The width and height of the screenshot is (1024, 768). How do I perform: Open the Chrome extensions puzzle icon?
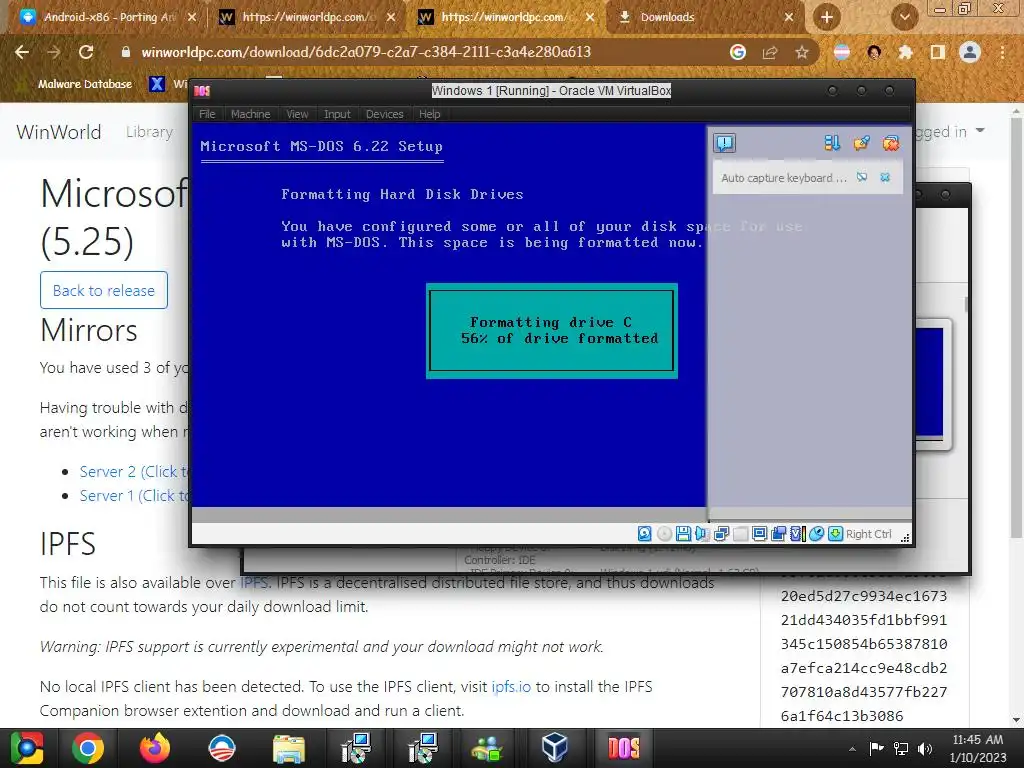906,52
